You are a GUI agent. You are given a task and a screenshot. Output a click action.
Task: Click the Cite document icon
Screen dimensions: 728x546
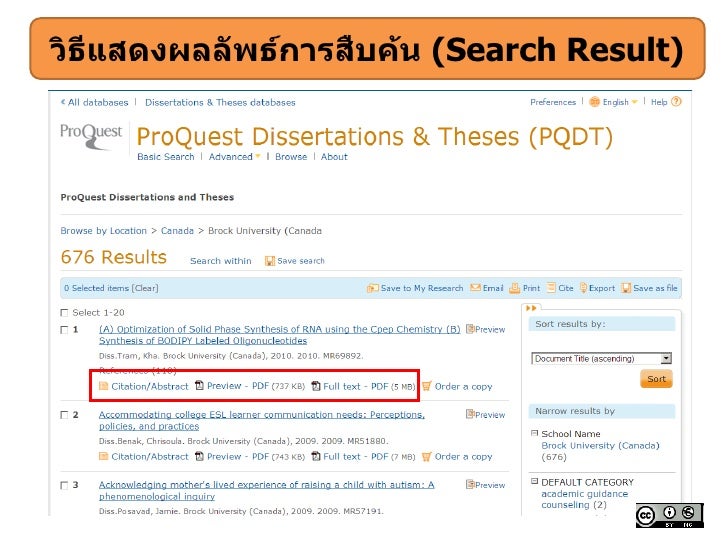tap(551, 288)
